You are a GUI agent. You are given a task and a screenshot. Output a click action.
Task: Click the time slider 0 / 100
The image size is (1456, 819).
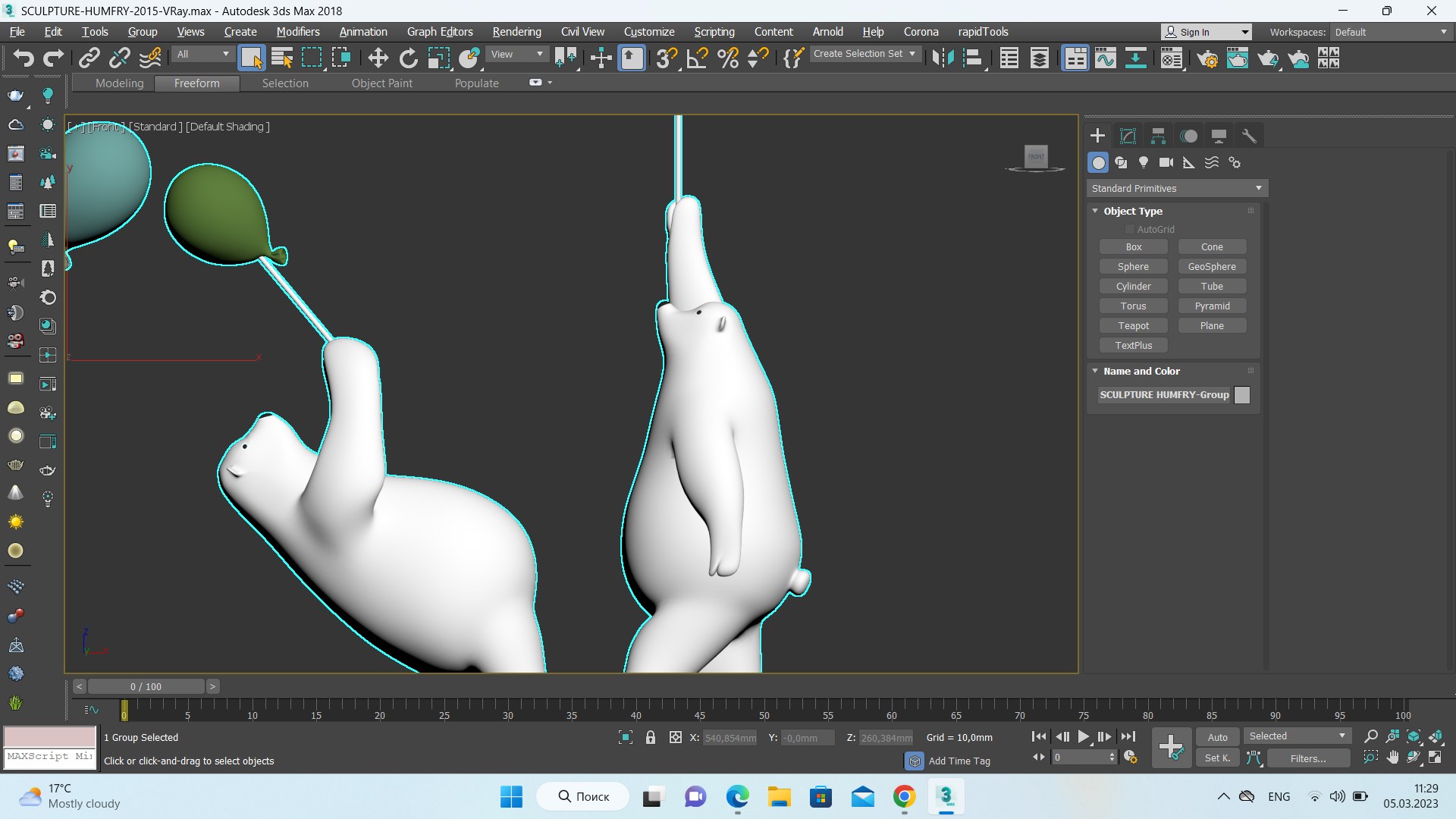point(146,686)
